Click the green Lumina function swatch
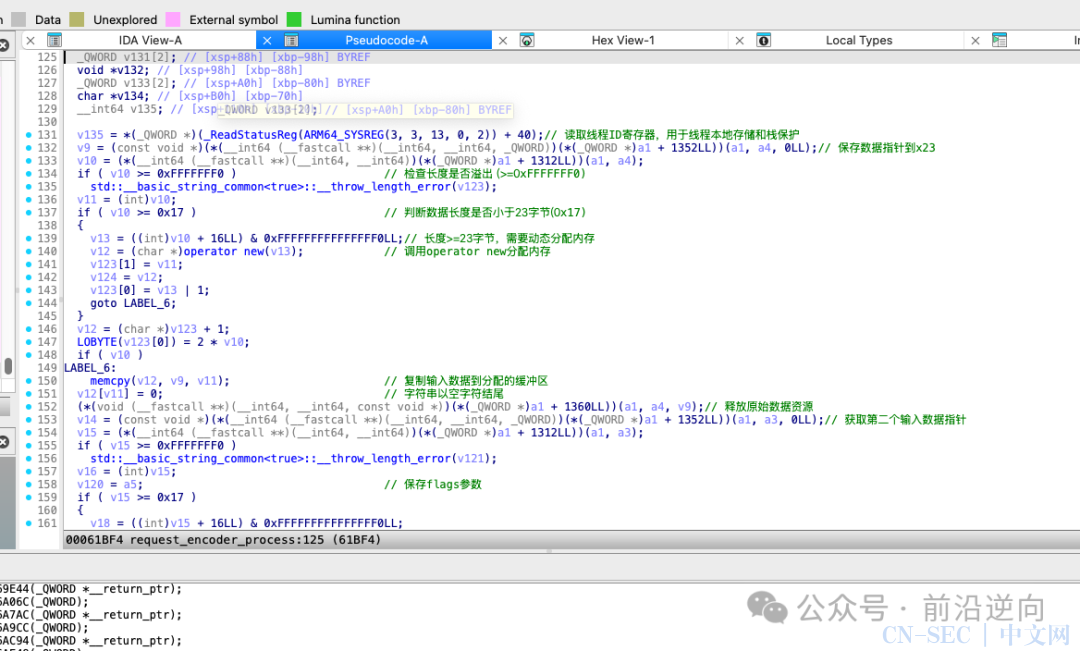The width and height of the screenshot is (1080, 651). coord(294,19)
